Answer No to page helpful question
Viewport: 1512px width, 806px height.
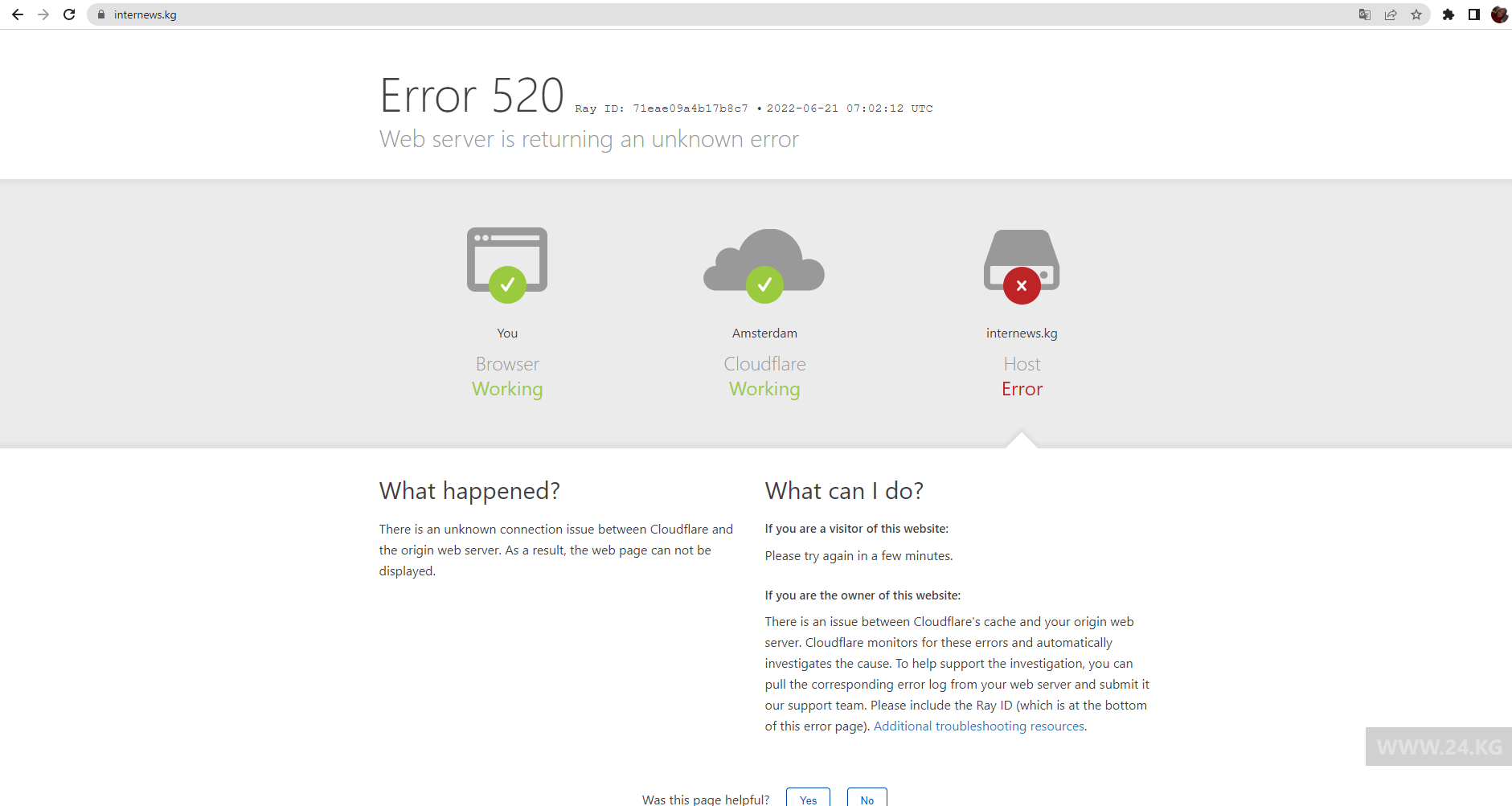tap(867, 799)
